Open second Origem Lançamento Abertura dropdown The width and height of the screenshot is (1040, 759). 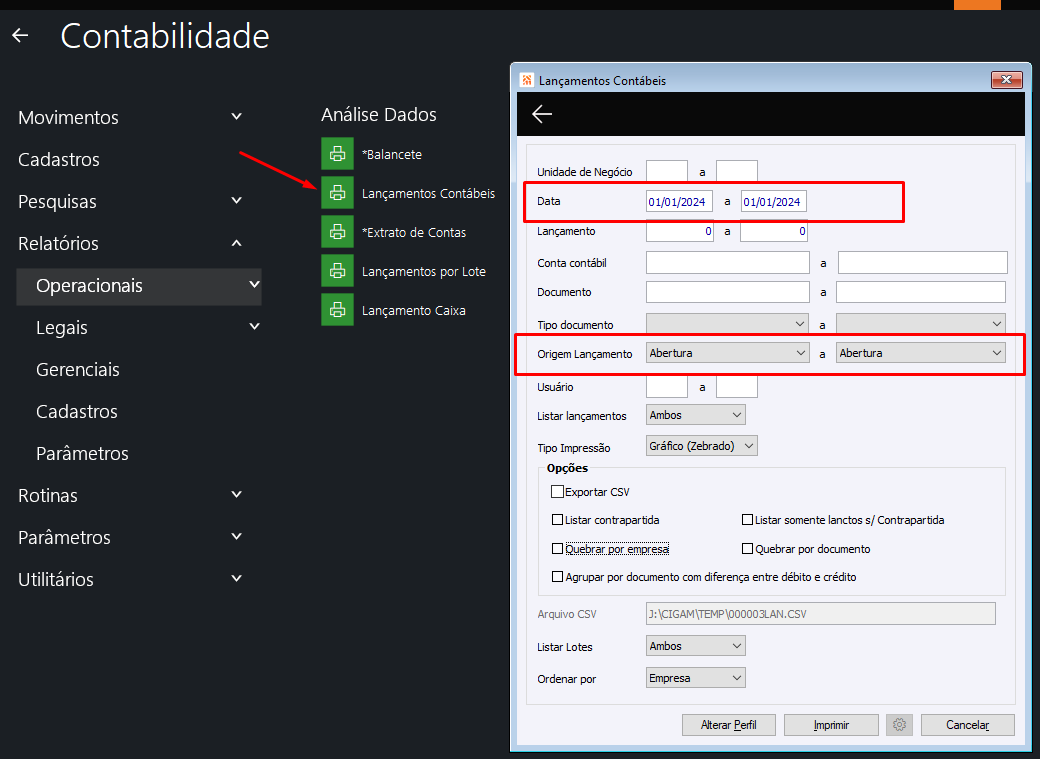921,353
